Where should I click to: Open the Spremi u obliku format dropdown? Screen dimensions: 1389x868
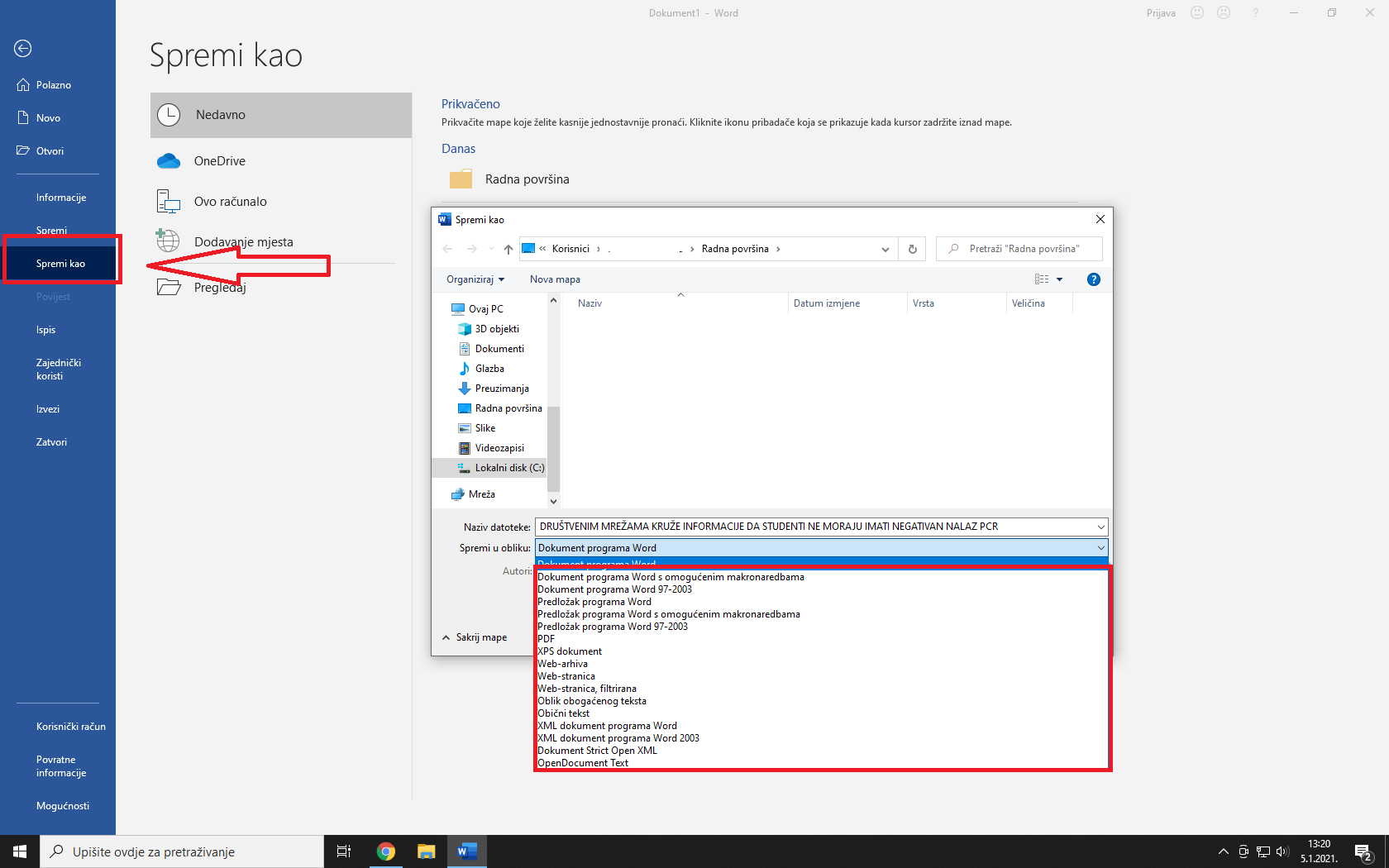click(822, 548)
